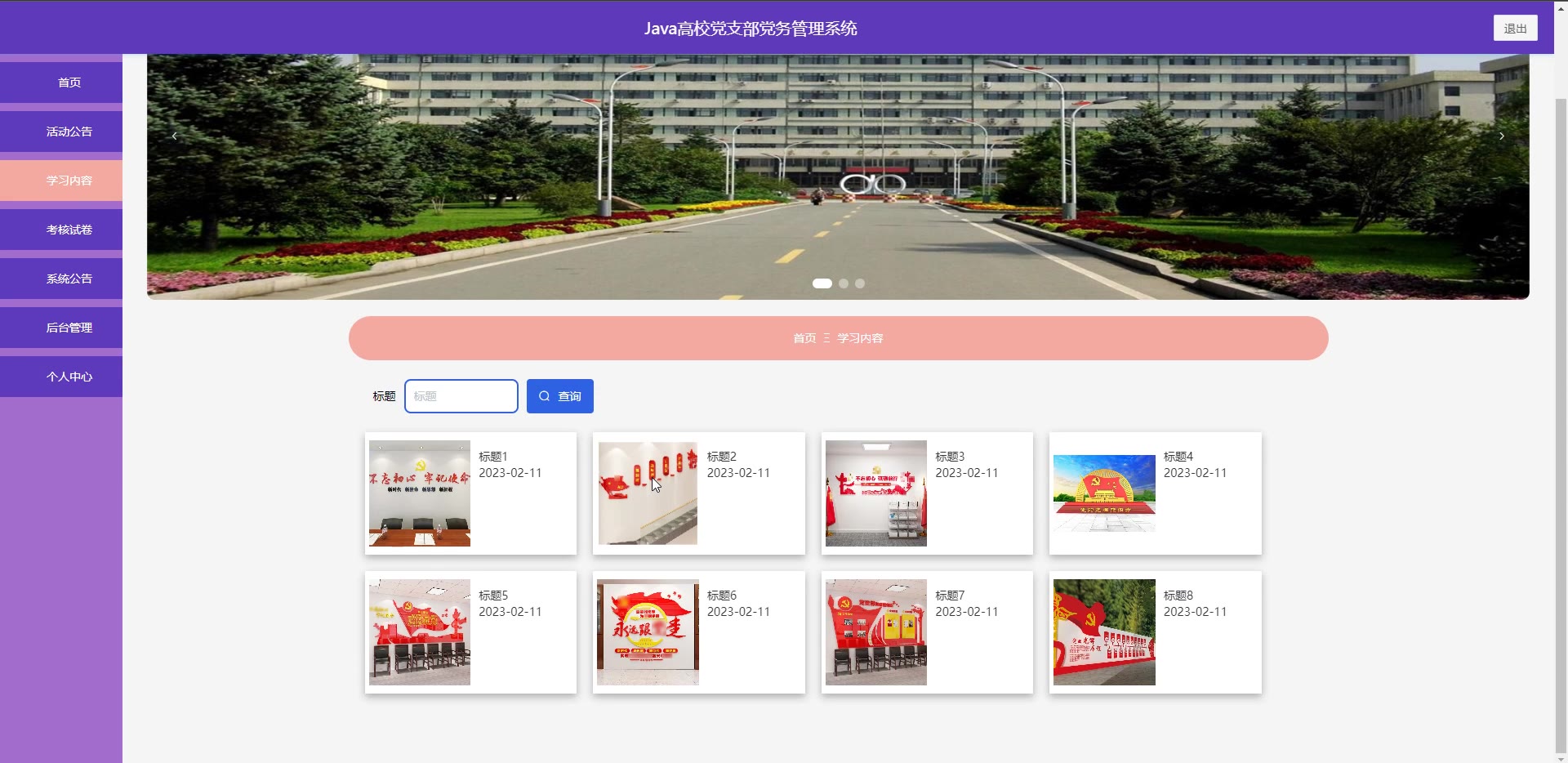Click the 标题4 title text

pos(1178,457)
